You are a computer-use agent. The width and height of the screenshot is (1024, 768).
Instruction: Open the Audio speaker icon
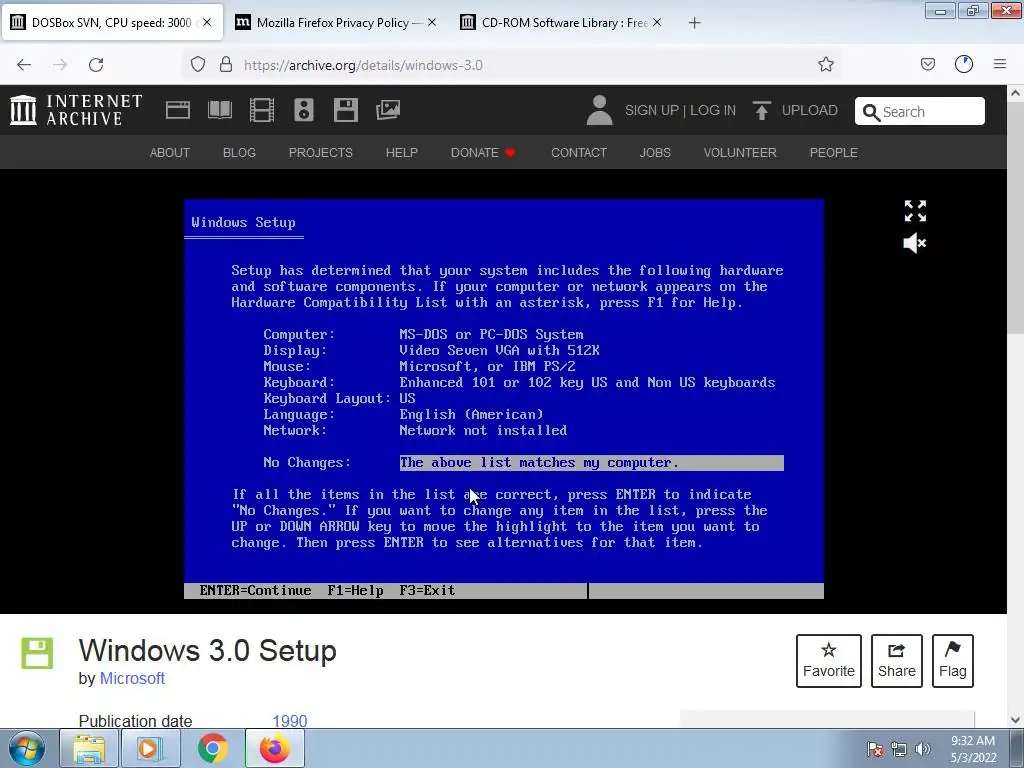point(304,110)
